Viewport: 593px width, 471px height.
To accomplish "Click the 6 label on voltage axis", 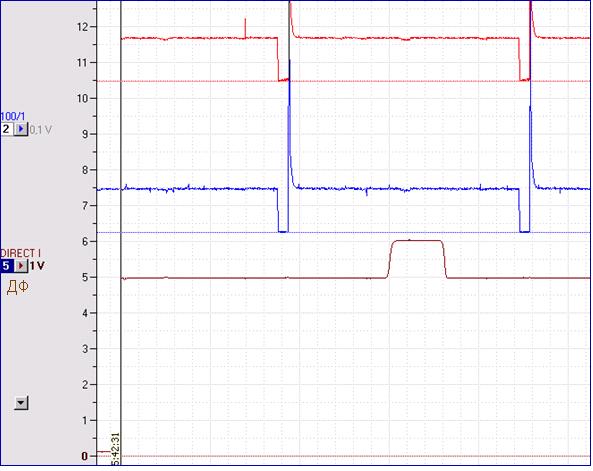I will point(85,241).
